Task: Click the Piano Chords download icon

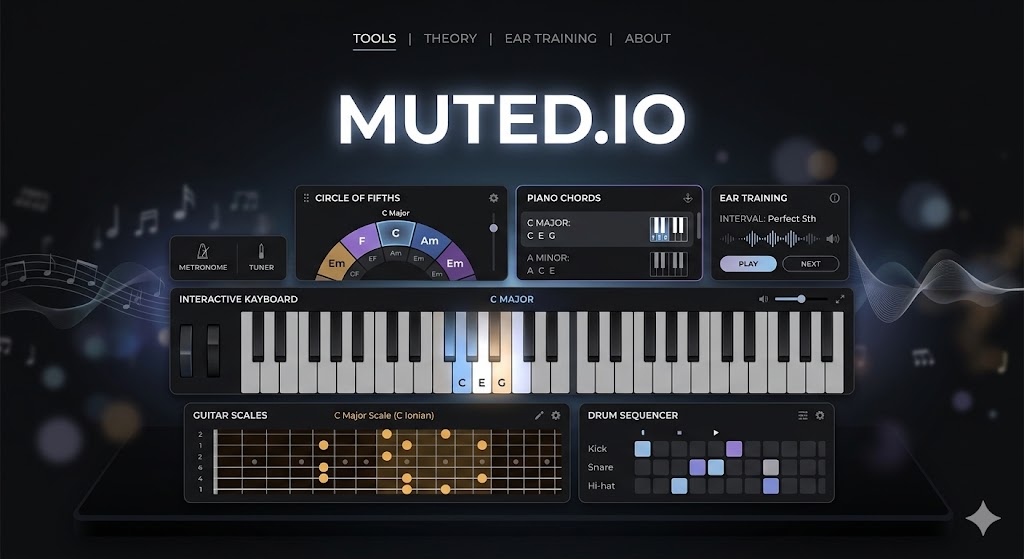Action: click(x=688, y=198)
